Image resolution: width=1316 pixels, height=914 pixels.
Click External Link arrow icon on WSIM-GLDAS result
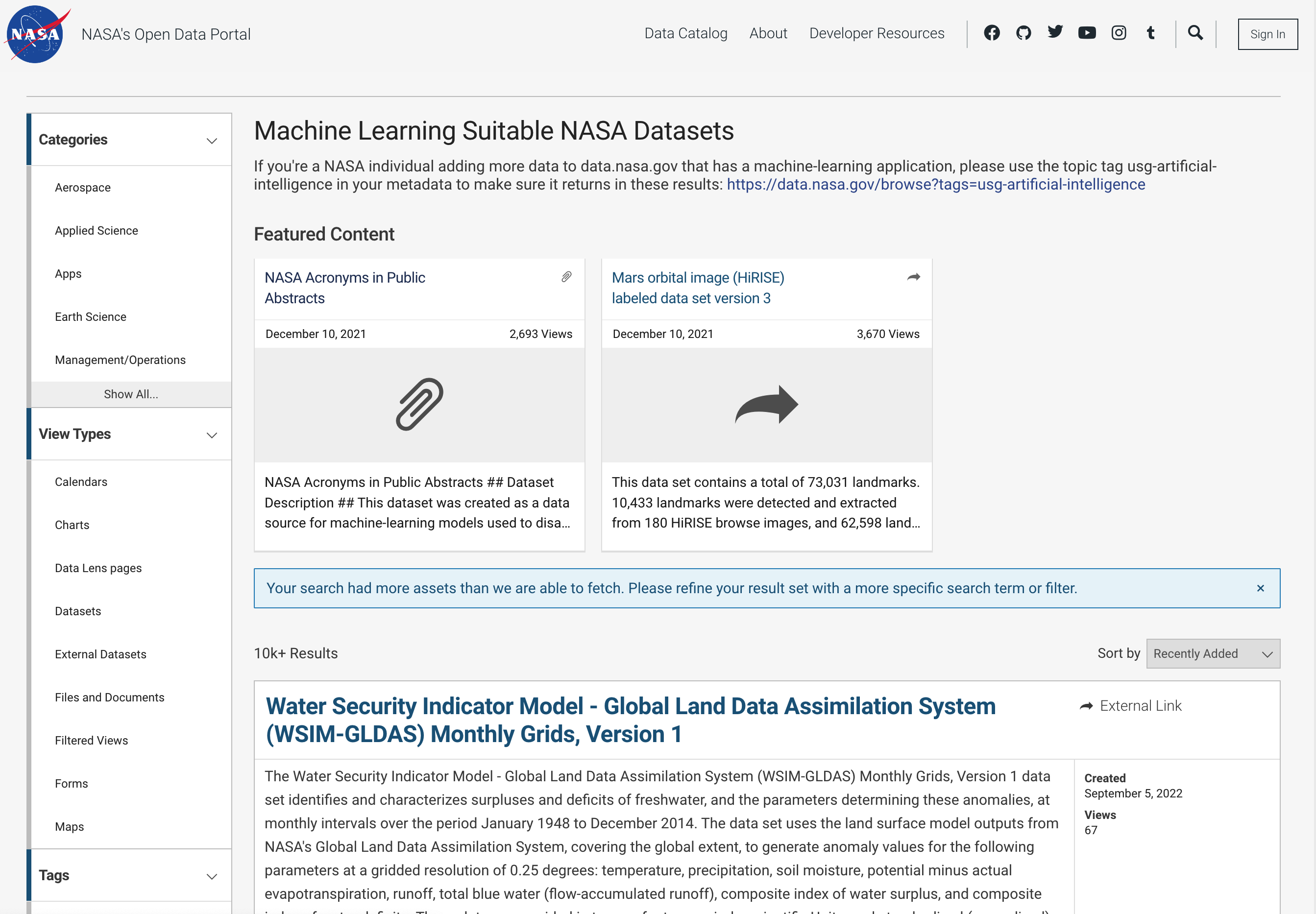click(1086, 706)
